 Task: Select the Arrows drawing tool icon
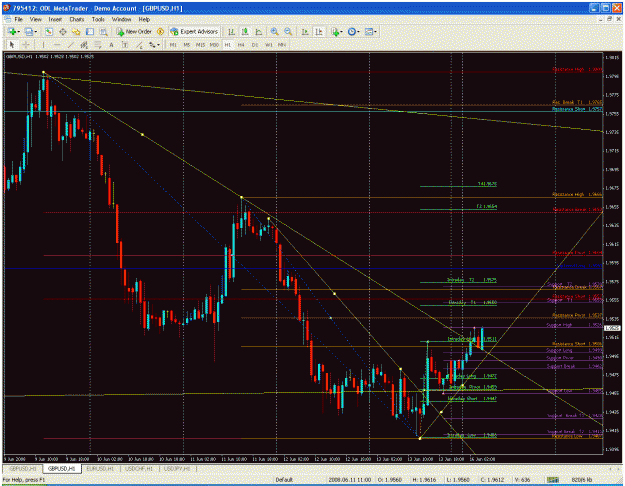point(152,45)
